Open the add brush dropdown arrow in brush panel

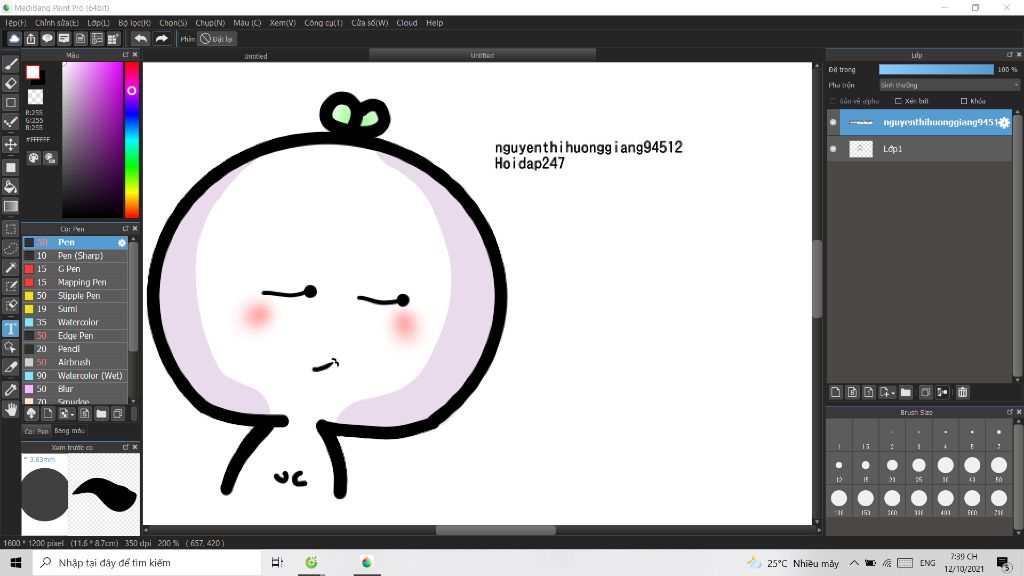67,413
